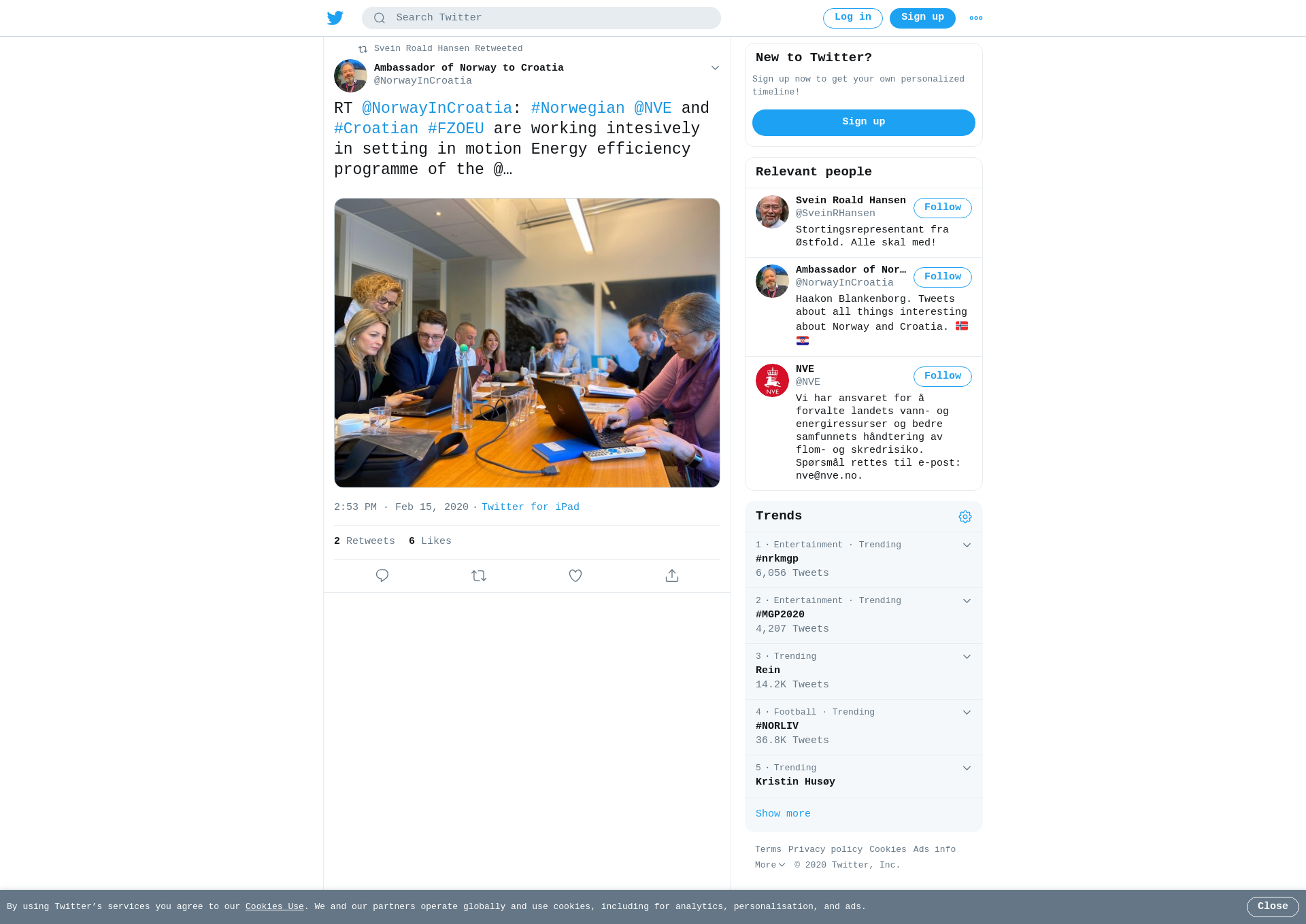Follow Ambassador of Norway account
Image resolution: width=1306 pixels, height=924 pixels.
pos(943,277)
